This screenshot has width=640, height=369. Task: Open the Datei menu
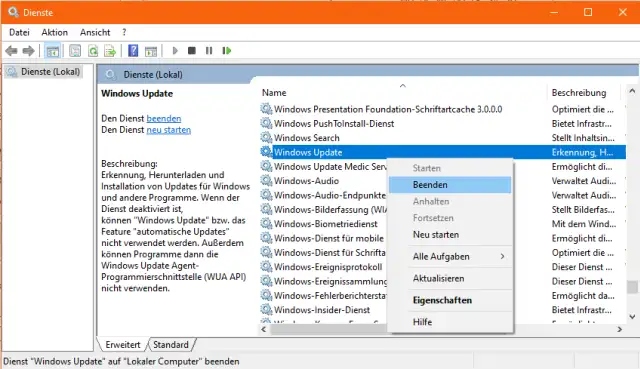(19, 32)
